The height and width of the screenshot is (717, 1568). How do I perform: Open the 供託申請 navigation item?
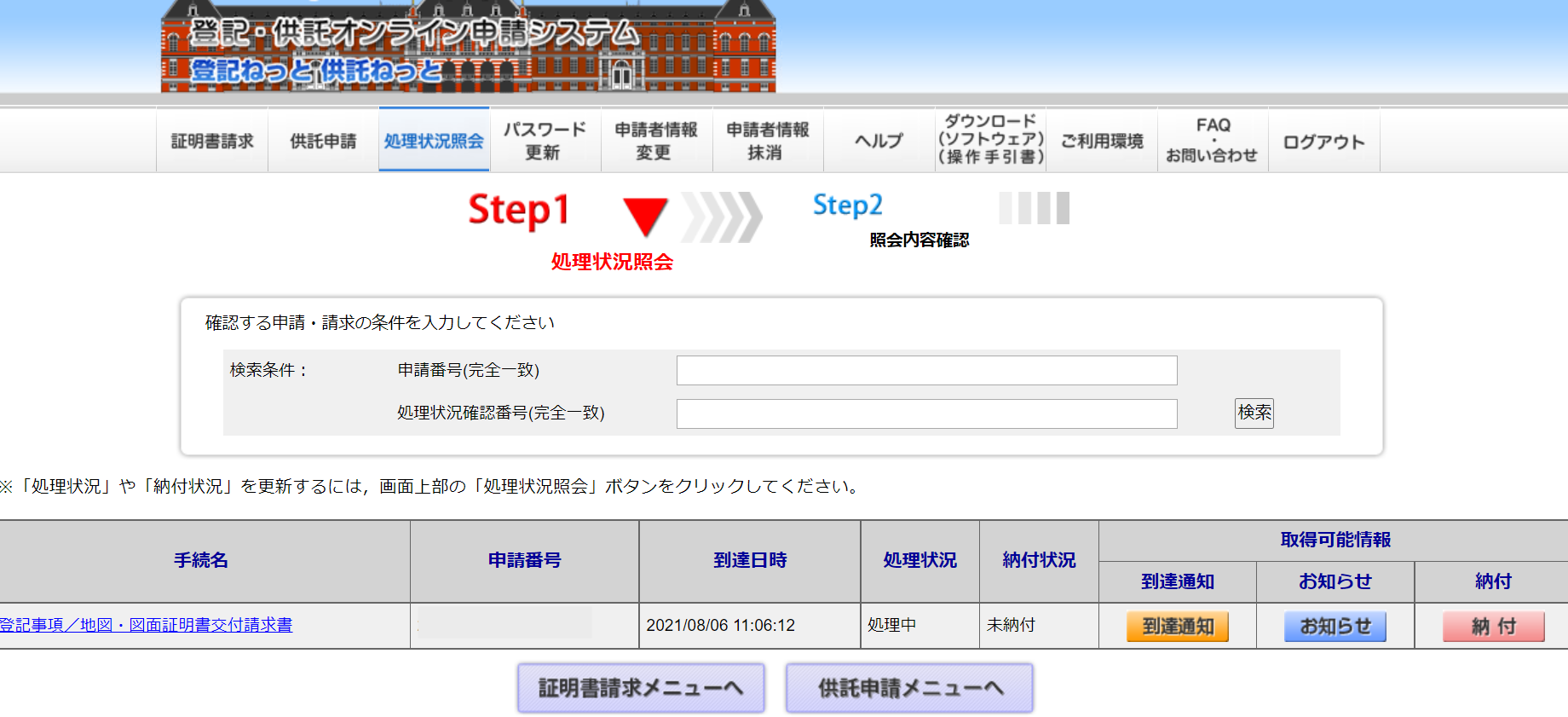[323, 142]
